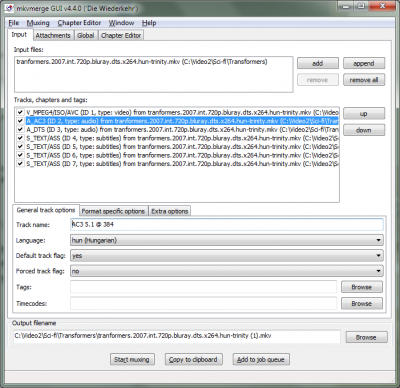400x388 pixels.
Task: Click Add to job queue button
Action: [261, 359]
